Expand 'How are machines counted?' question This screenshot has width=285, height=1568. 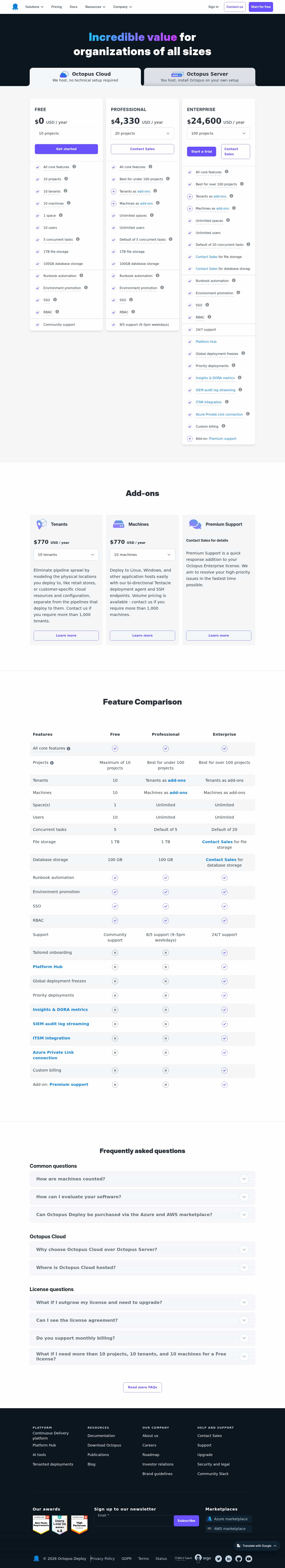tap(142, 1178)
